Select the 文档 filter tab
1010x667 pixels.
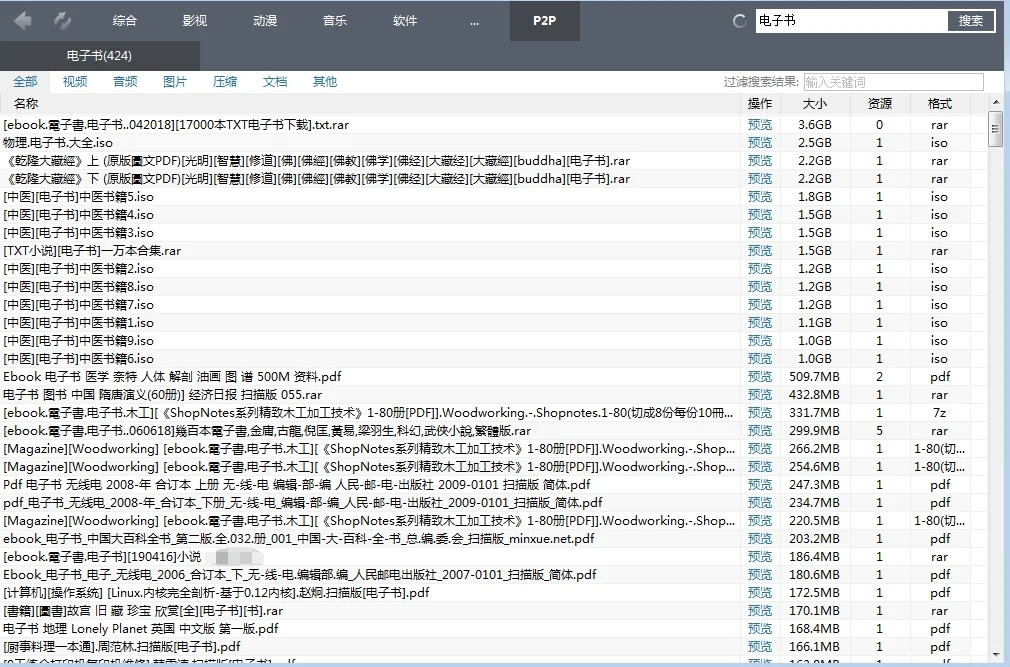click(274, 81)
